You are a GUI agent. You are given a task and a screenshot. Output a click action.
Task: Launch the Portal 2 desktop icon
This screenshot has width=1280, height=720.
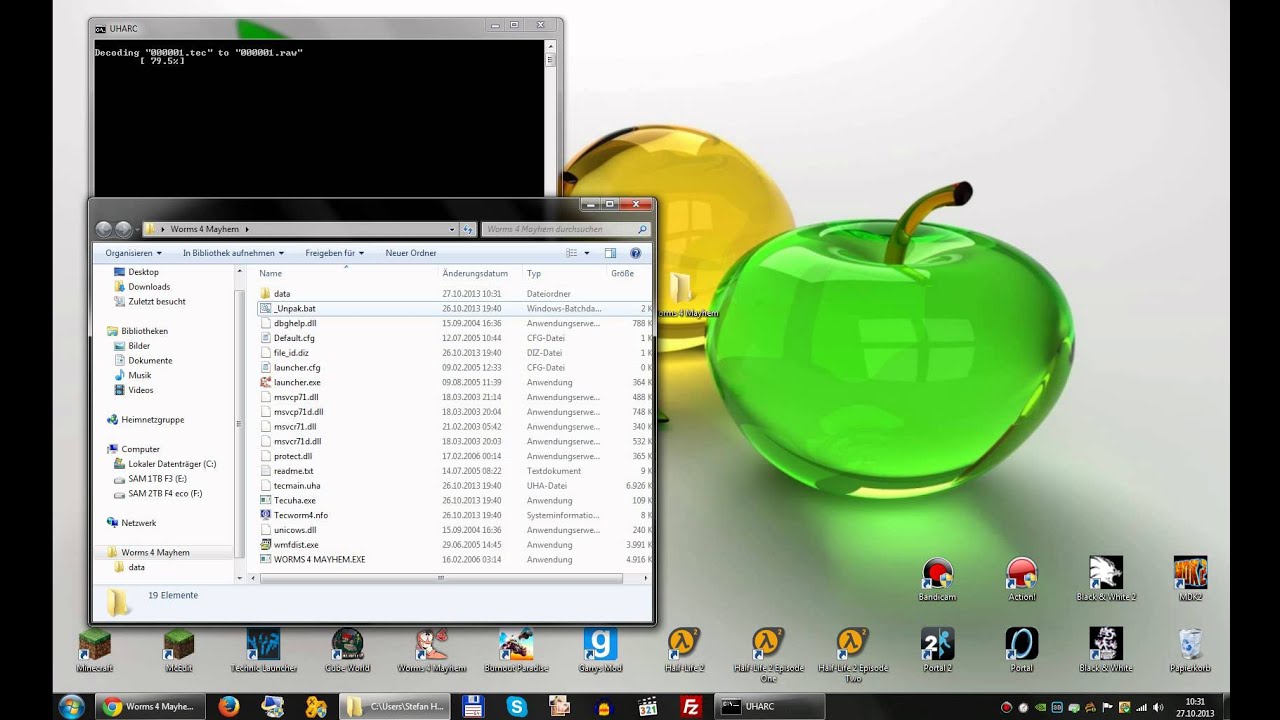click(937, 651)
